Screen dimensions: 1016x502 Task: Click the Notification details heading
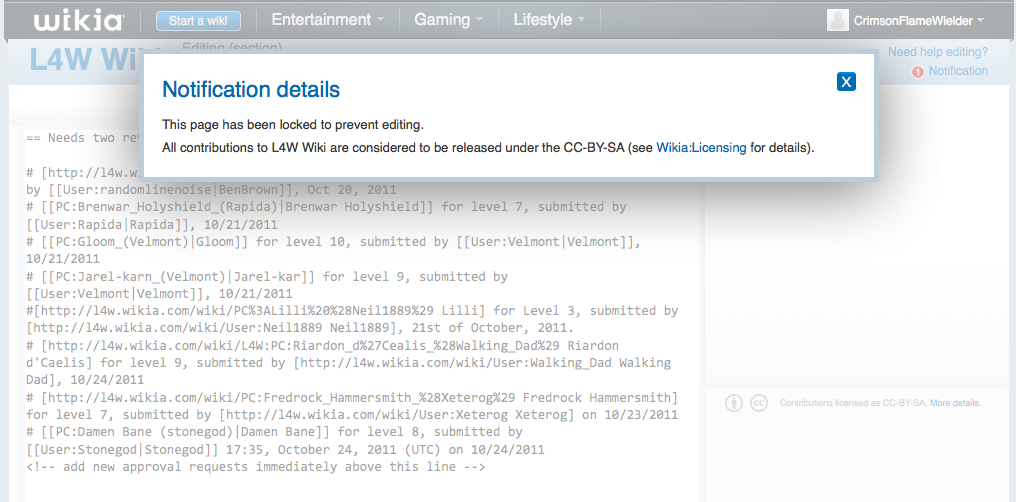point(251,90)
